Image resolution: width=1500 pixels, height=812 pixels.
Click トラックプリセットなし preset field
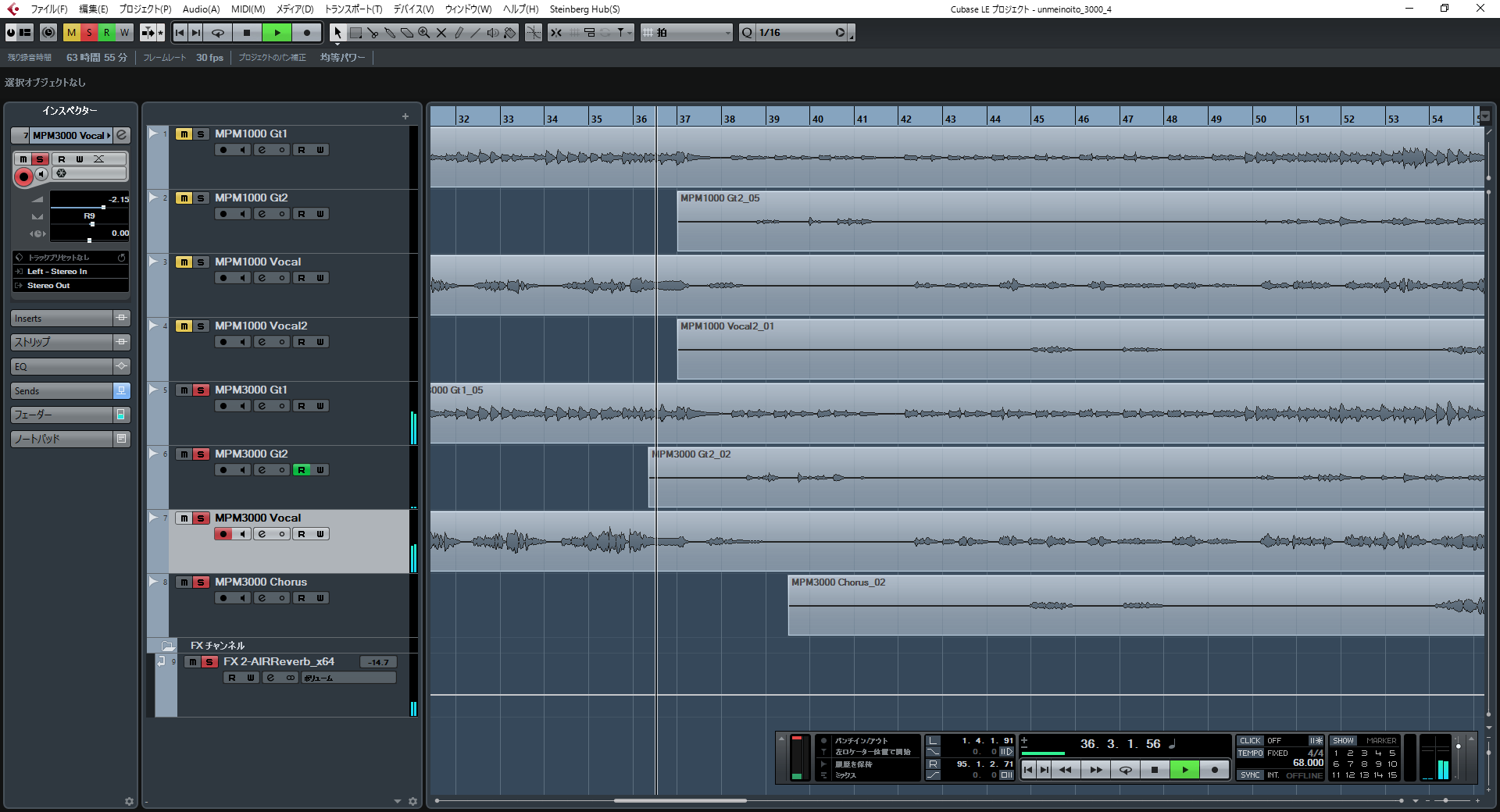tap(70, 258)
